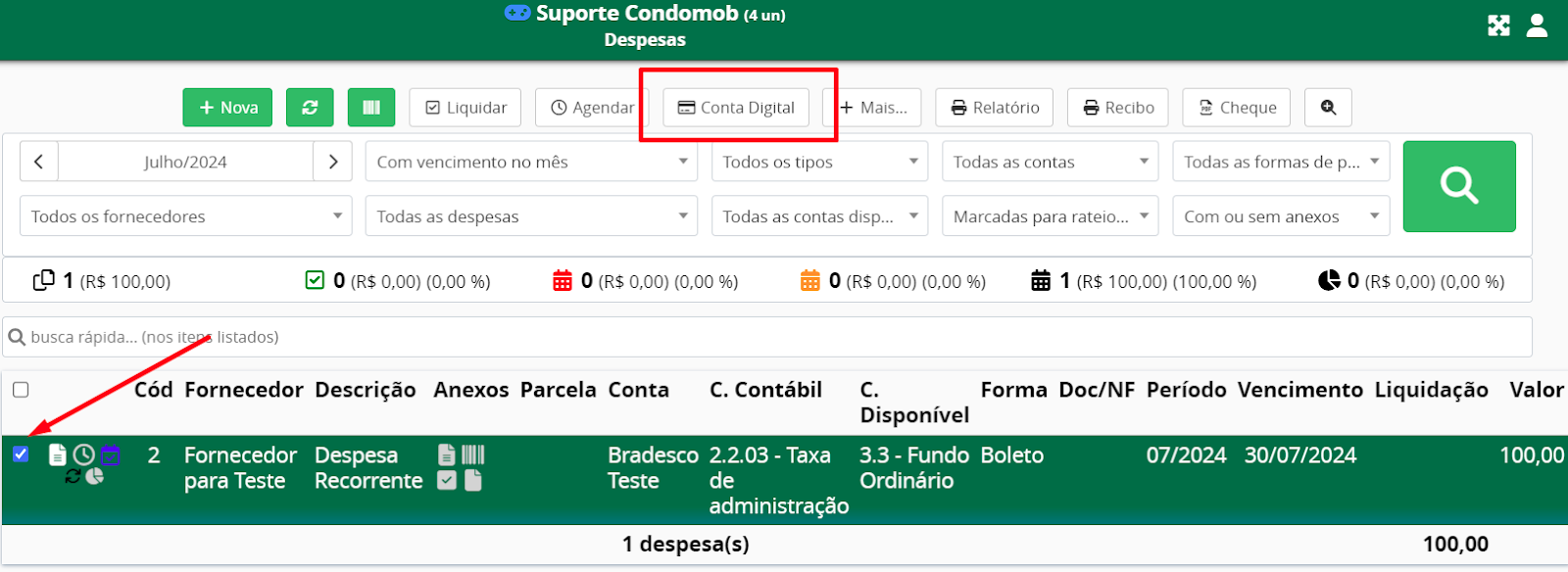
Task: Expand the 'Todos os fornecedores' dropdown
Action: 185,216
